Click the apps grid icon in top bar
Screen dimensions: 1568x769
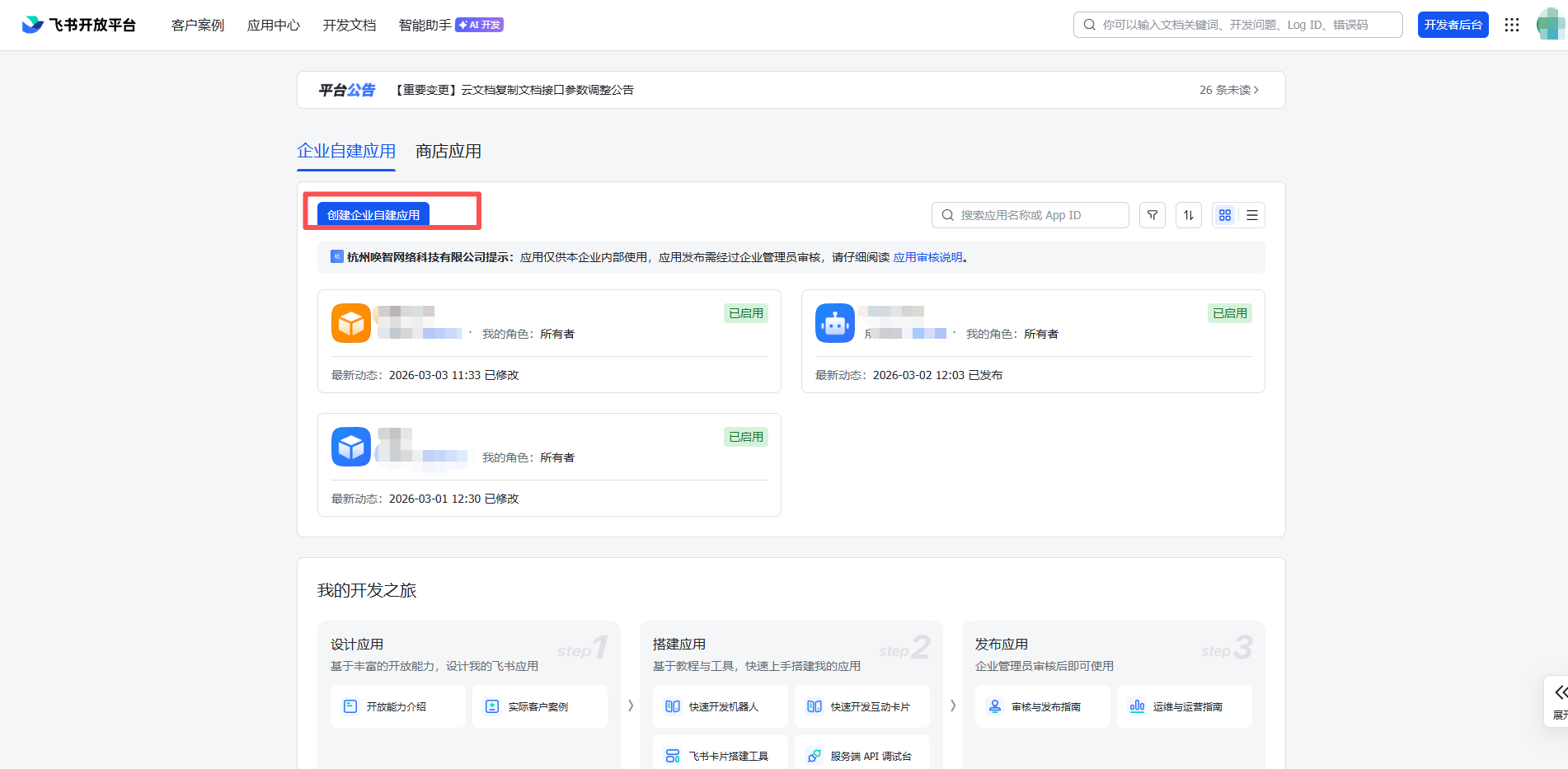click(x=1512, y=25)
